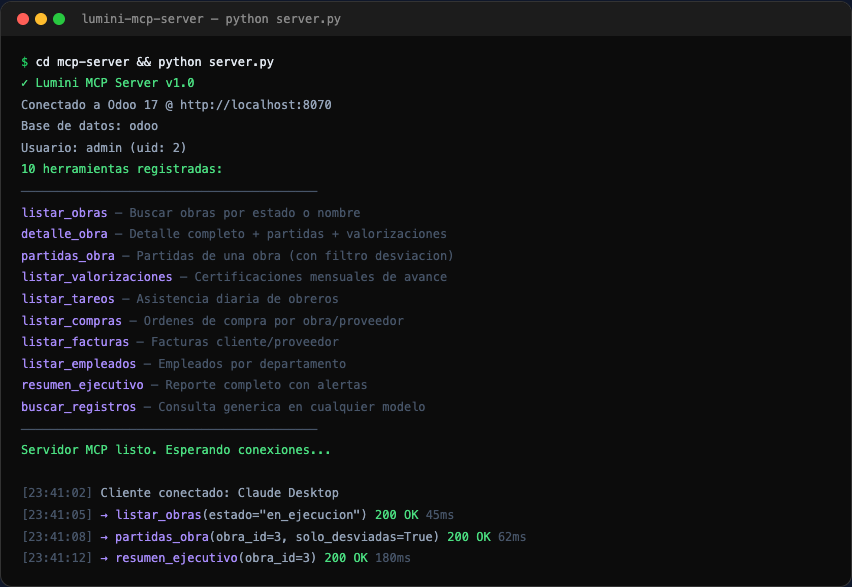Click description 'Ordenes de compra por obra/proveedor'
Image resolution: width=852 pixels, height=587 pixels.
[x=274, y=321]
